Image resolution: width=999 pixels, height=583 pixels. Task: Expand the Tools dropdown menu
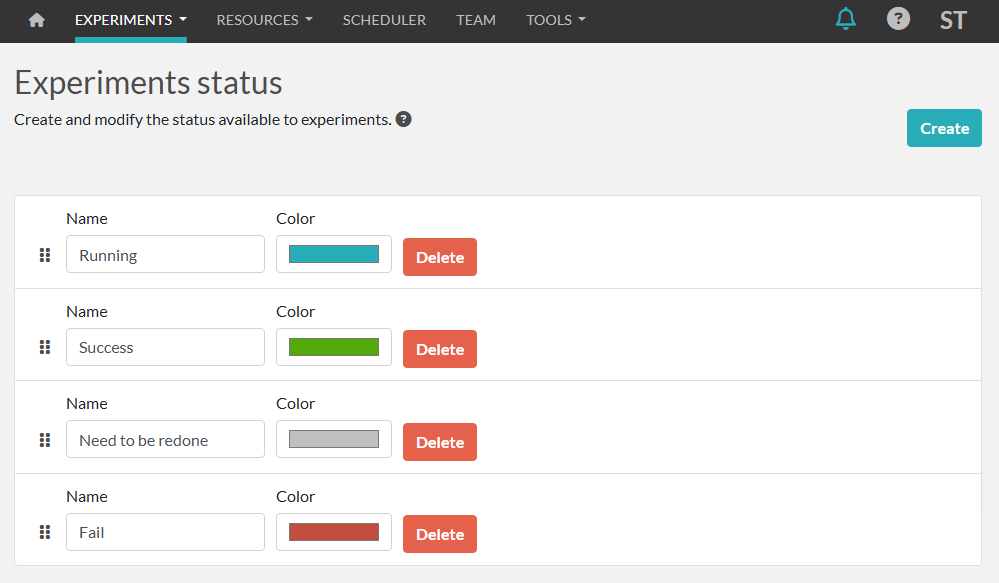(x=555, y=20)
